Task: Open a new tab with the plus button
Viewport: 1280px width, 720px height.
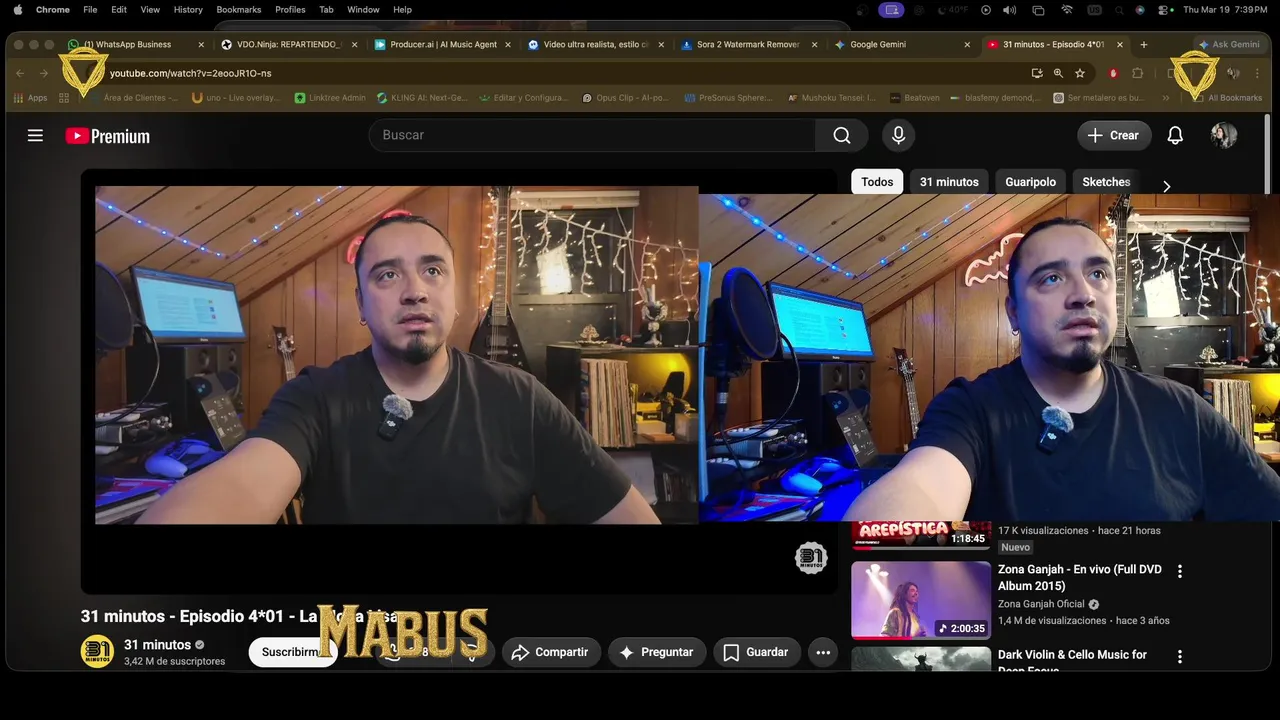Action: click(x=1144, y=44)
